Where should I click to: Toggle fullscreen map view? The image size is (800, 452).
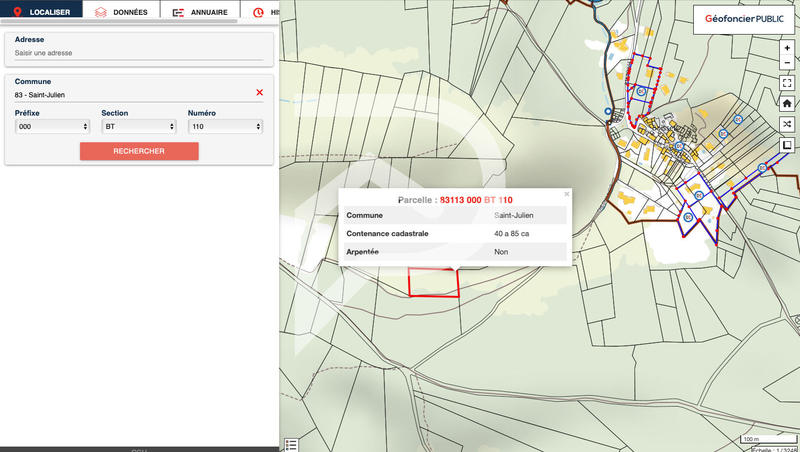(787, 83)
